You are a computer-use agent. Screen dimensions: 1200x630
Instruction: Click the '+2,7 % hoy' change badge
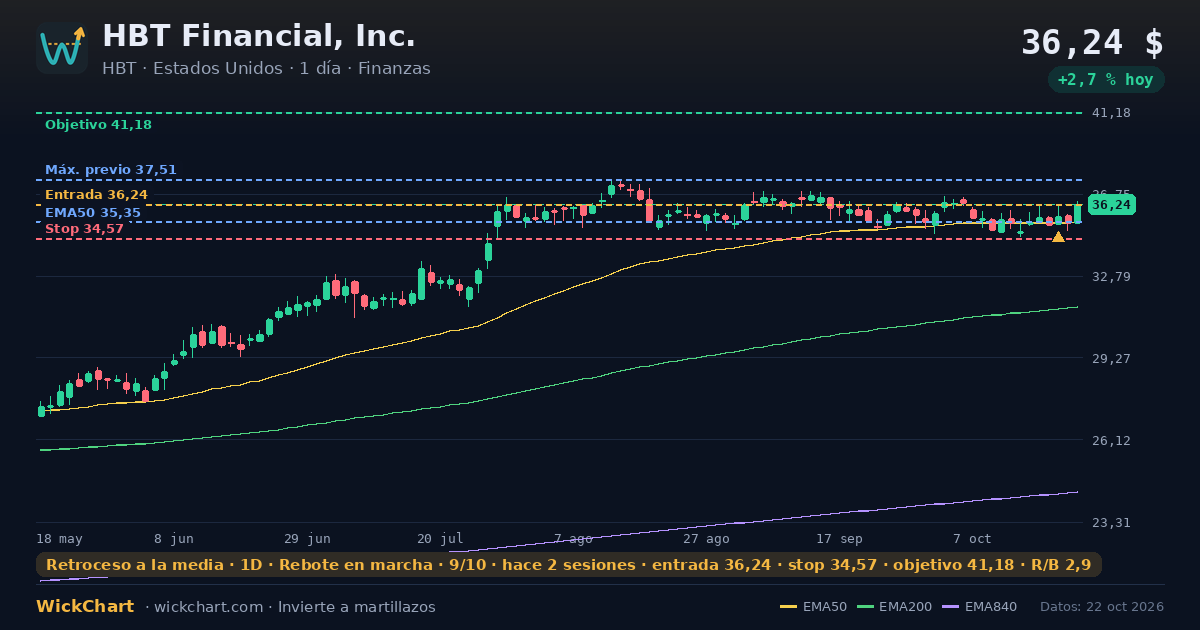(1106, 80)
